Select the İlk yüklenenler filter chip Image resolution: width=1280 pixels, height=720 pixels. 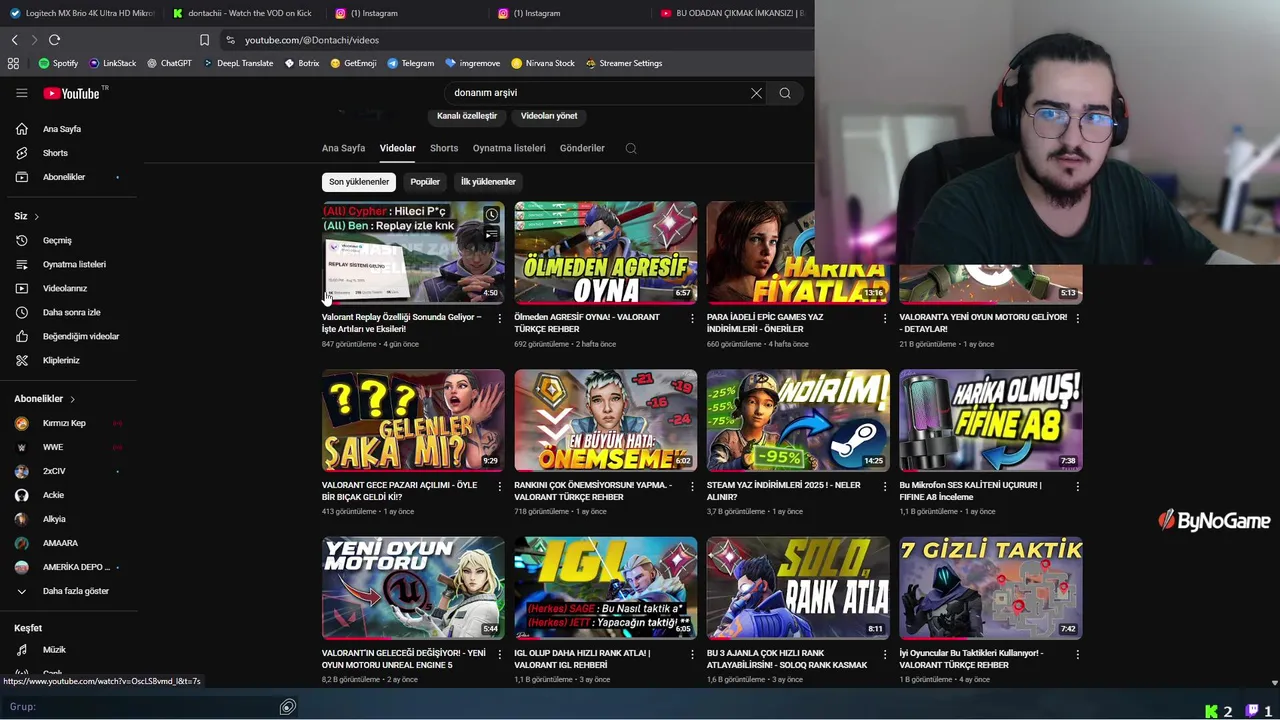[488, 182]
